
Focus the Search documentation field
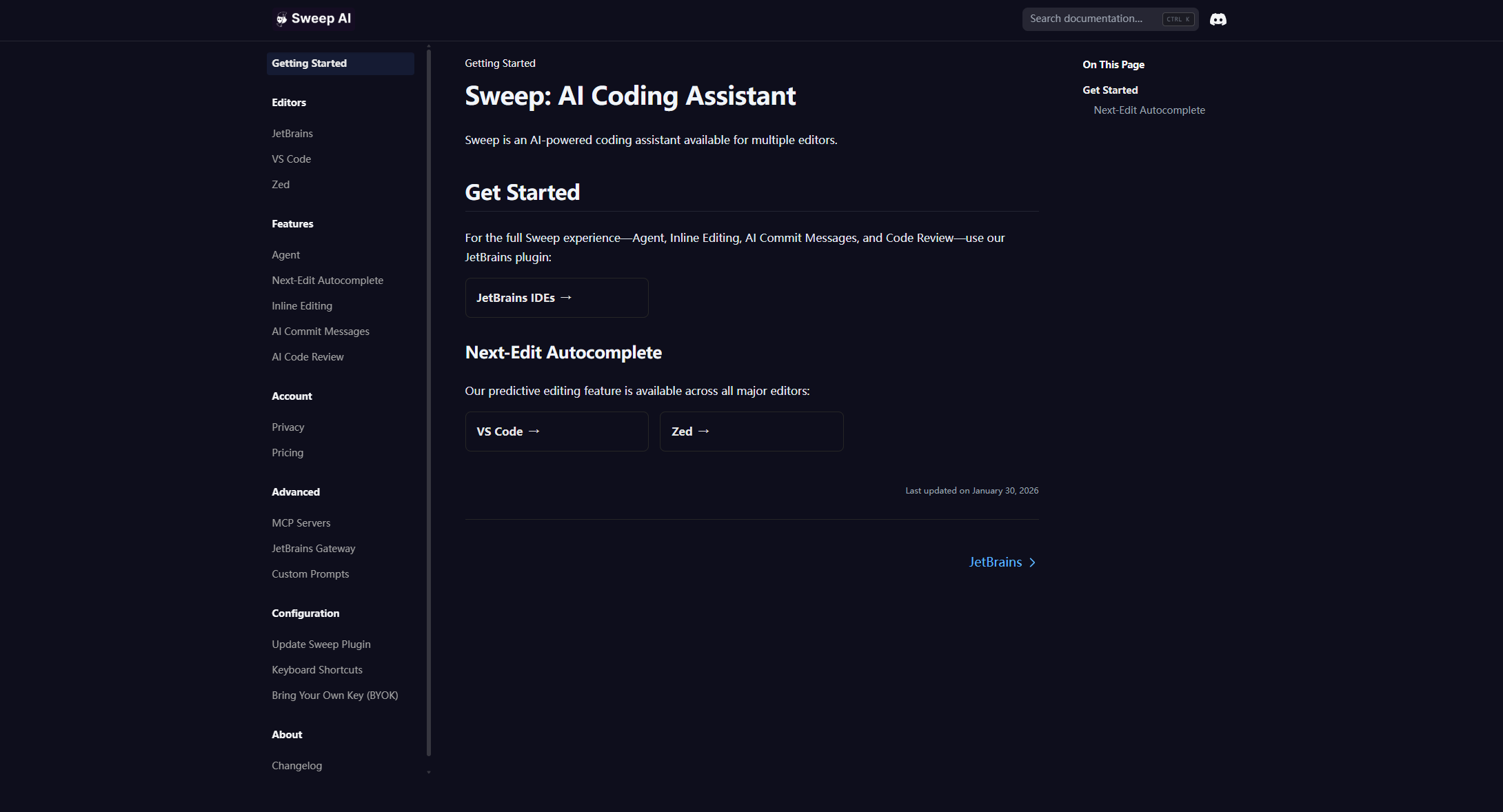(1110, 19)
